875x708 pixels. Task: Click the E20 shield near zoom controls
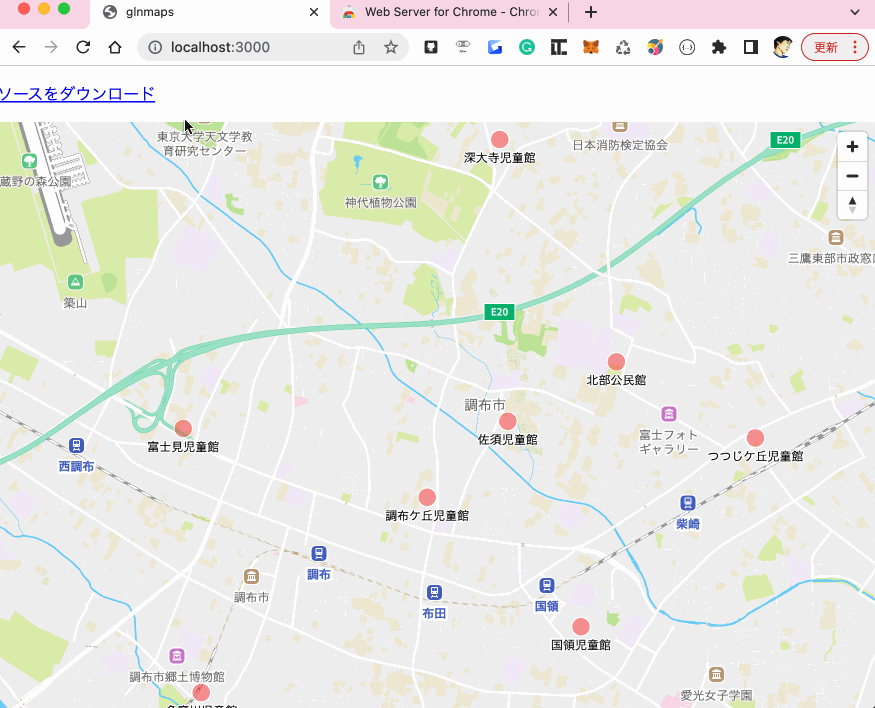(x=785, y=140)
